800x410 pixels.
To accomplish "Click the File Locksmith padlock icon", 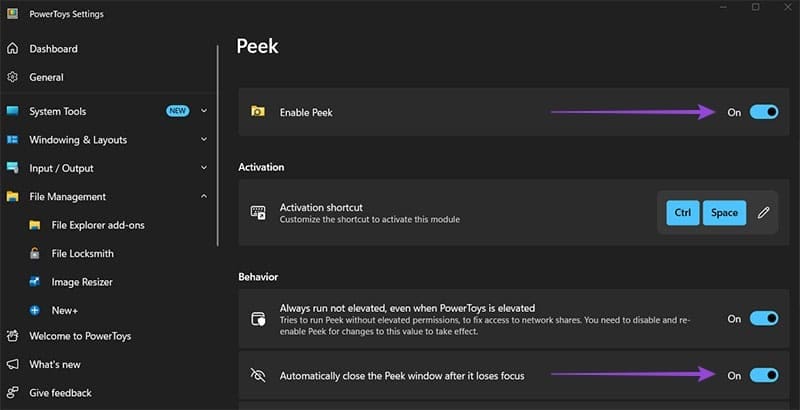I will (35, 254).
